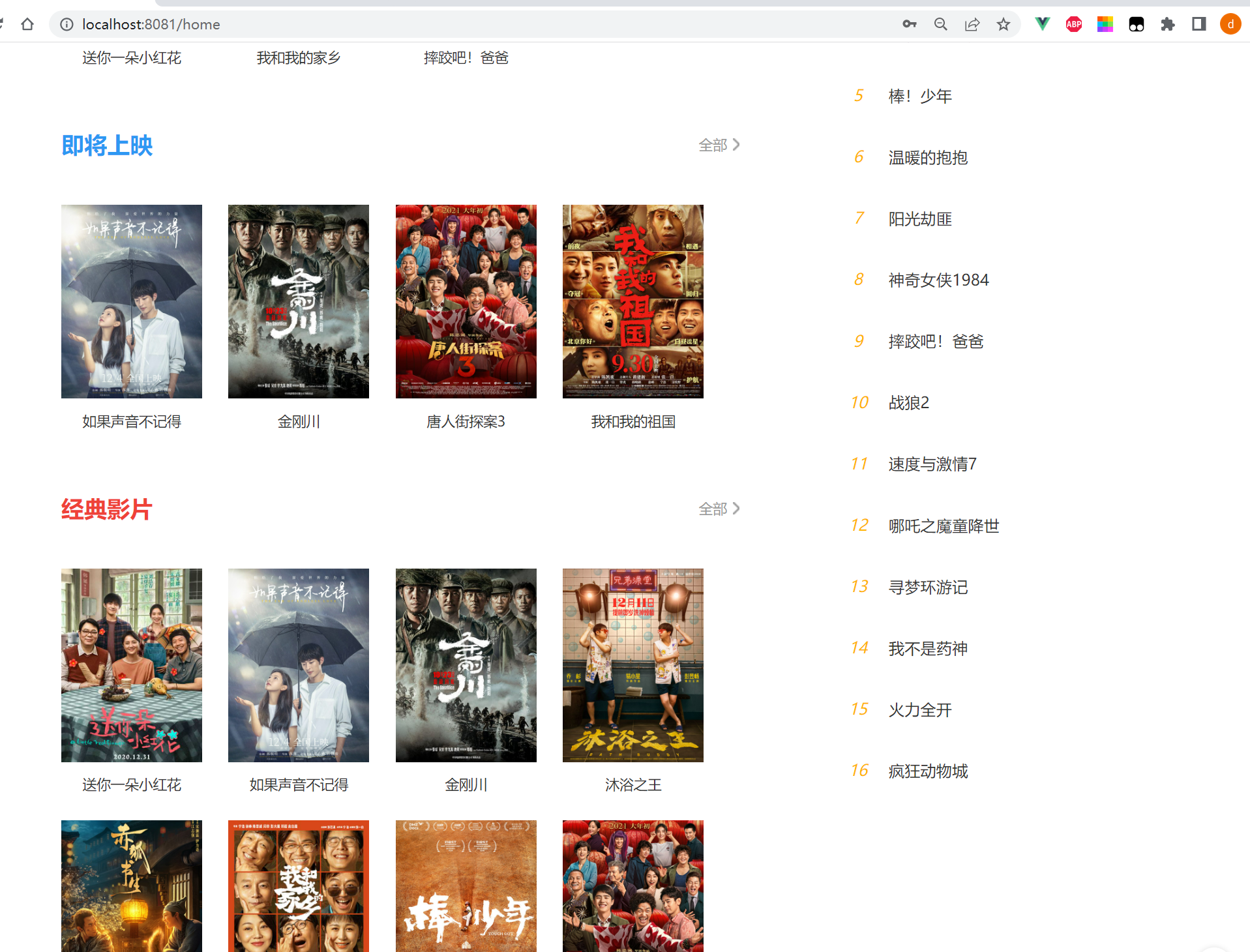This screenshot has height=952, width=1250.
Task: Bookmark this page with the star
Action: coord(1004,24)
